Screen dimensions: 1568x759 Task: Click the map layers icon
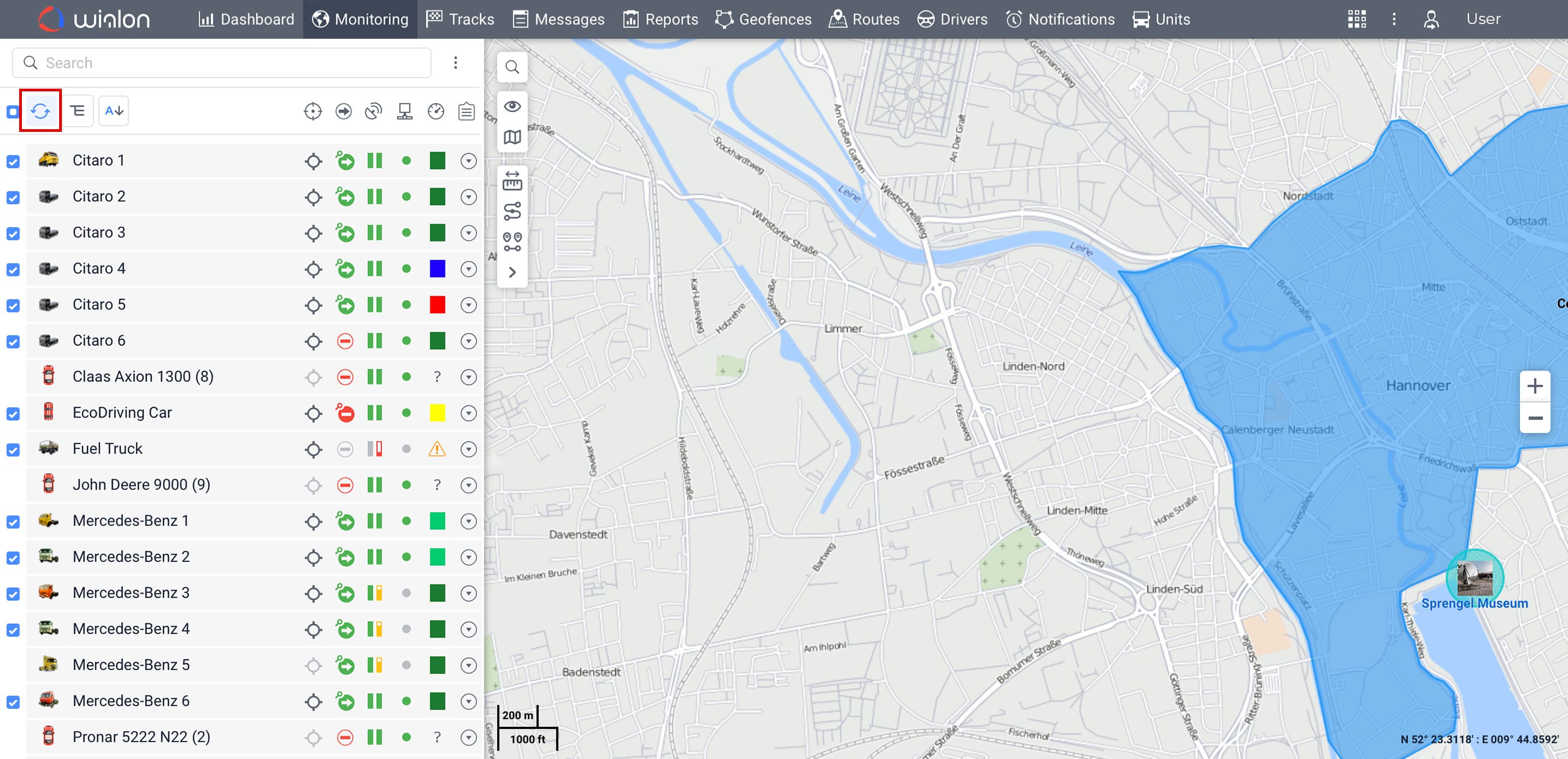[512, 137]
